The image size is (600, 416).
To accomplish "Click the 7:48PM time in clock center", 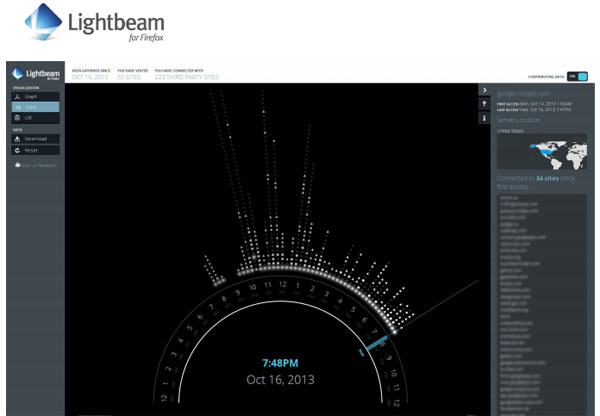I will (280, 363).
